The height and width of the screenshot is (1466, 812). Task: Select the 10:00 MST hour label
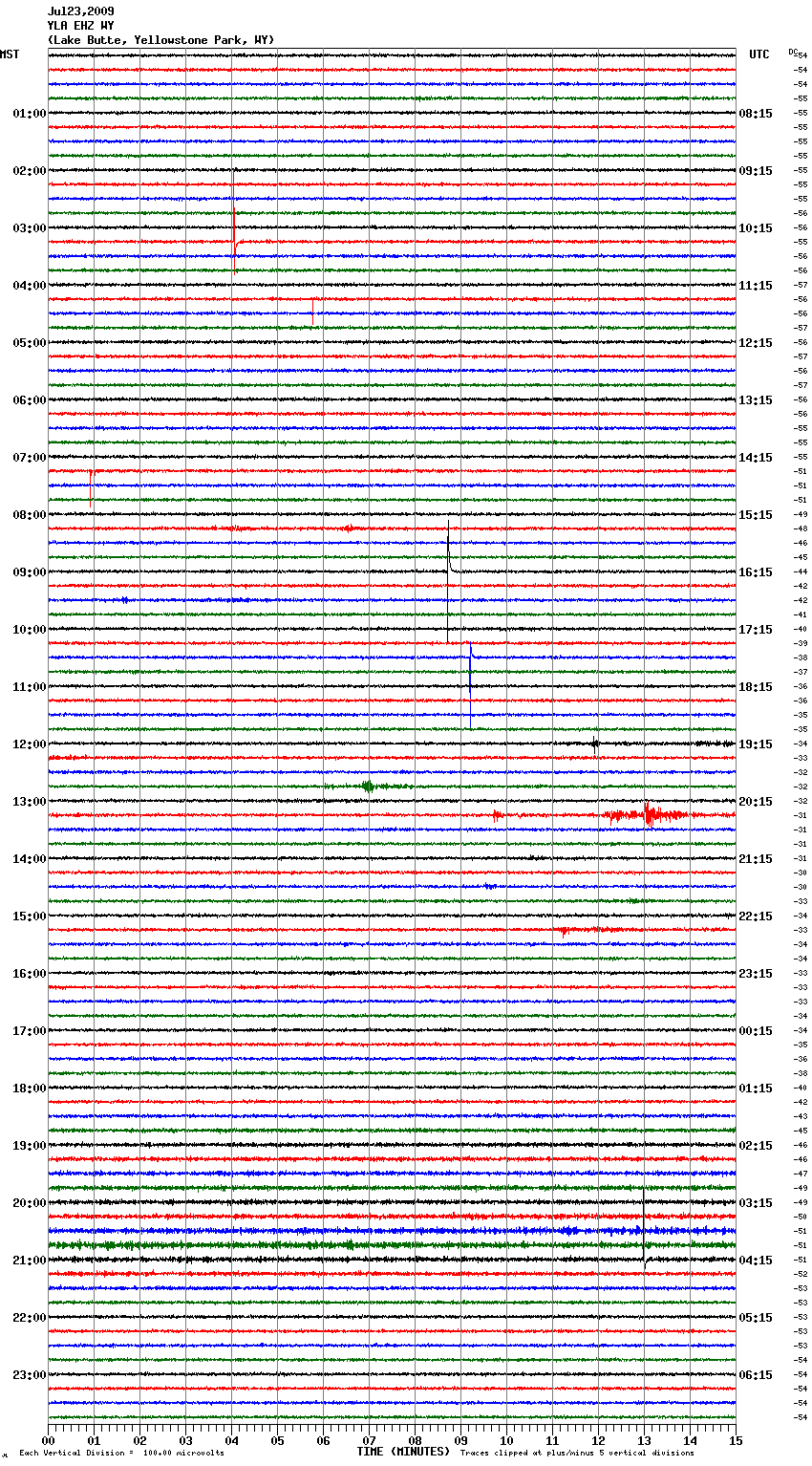[x=30, y=630]
